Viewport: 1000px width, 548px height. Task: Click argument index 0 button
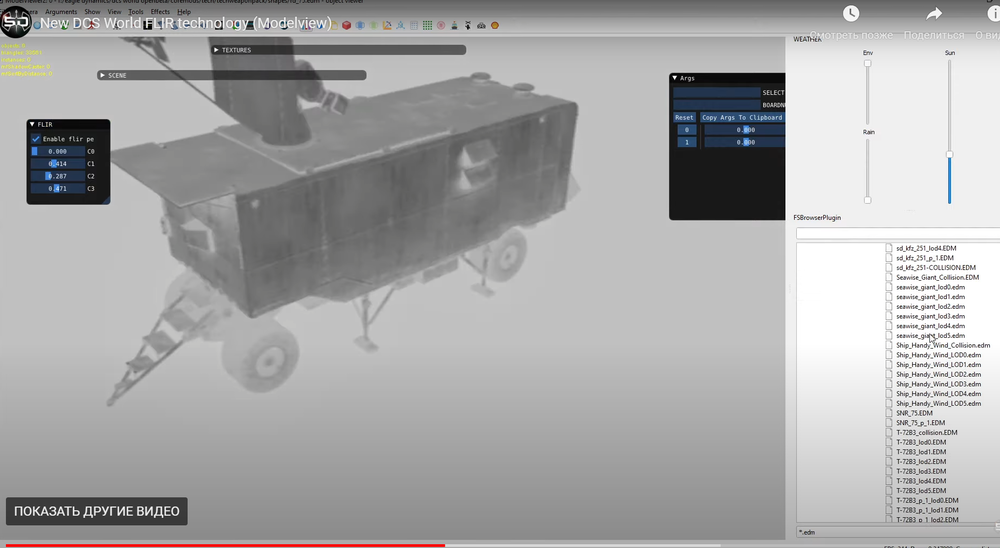(x=687, y=130)
